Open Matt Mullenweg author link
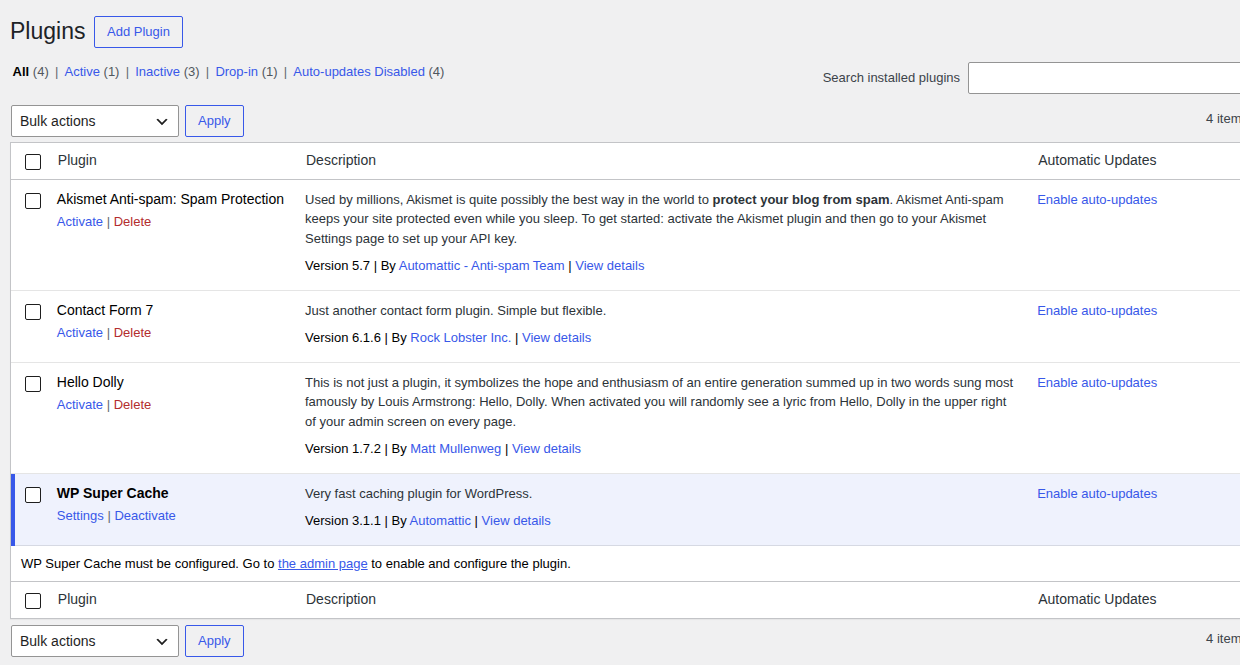 (x=456, y=449)
